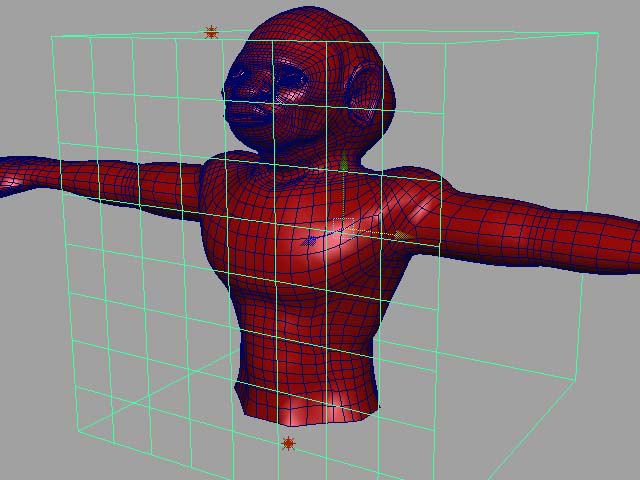Select the blue Z-axis arrow of move manipulator
Screen dimensions: 640x480
[x=311, y=241]
